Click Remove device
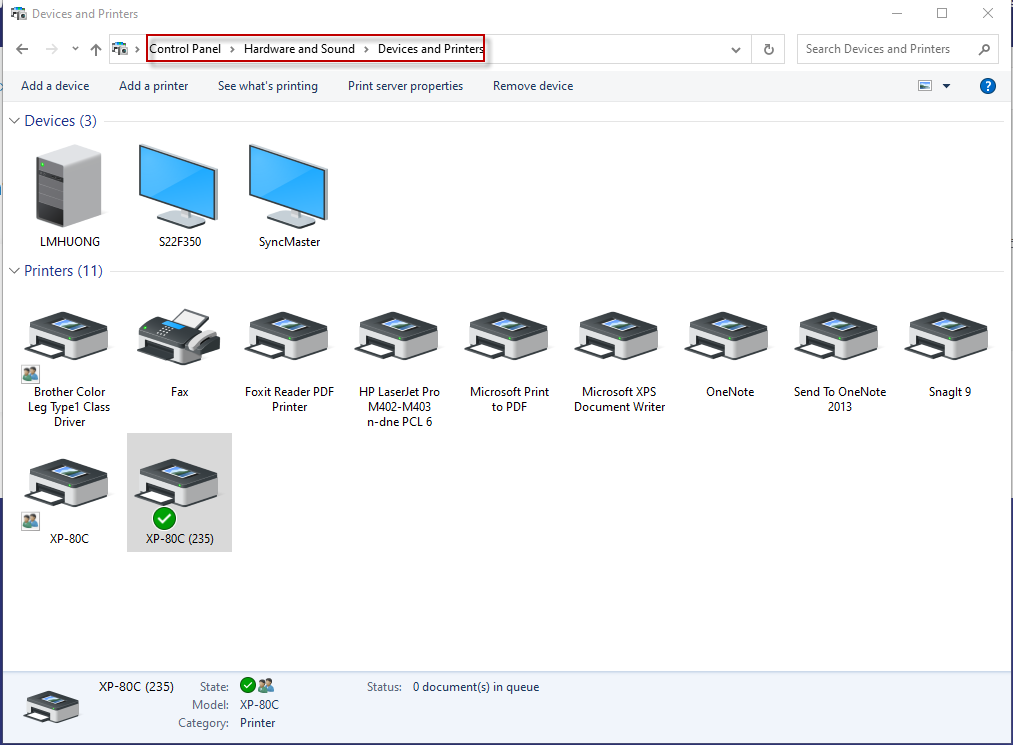Screen dimensions: 1013x745 tap(533, 86)
